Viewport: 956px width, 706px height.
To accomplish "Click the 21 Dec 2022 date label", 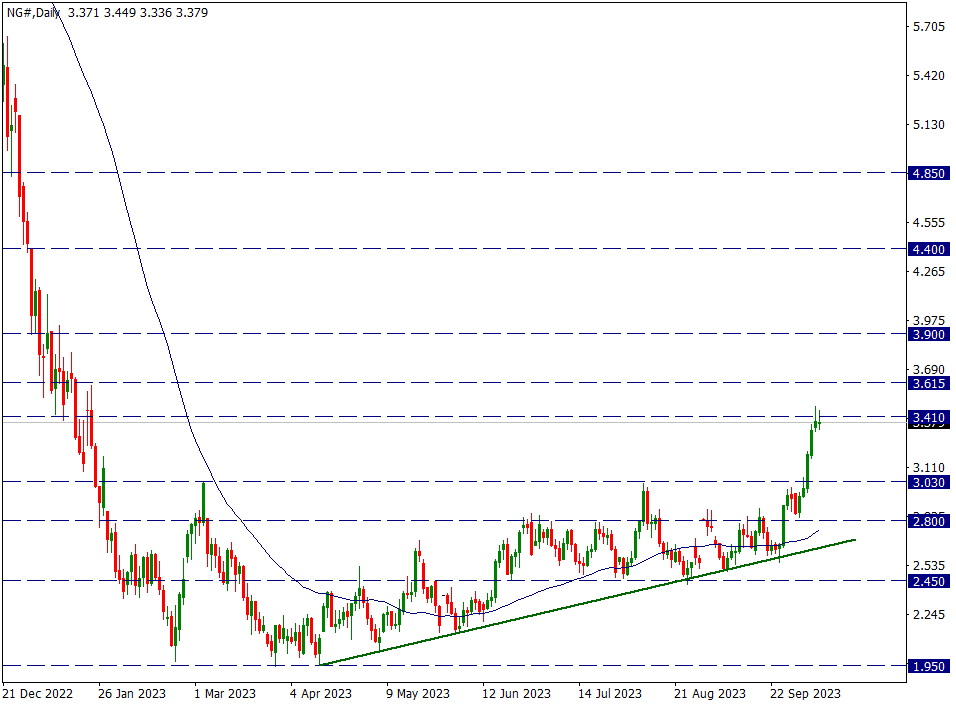I will tap(37, 694).
